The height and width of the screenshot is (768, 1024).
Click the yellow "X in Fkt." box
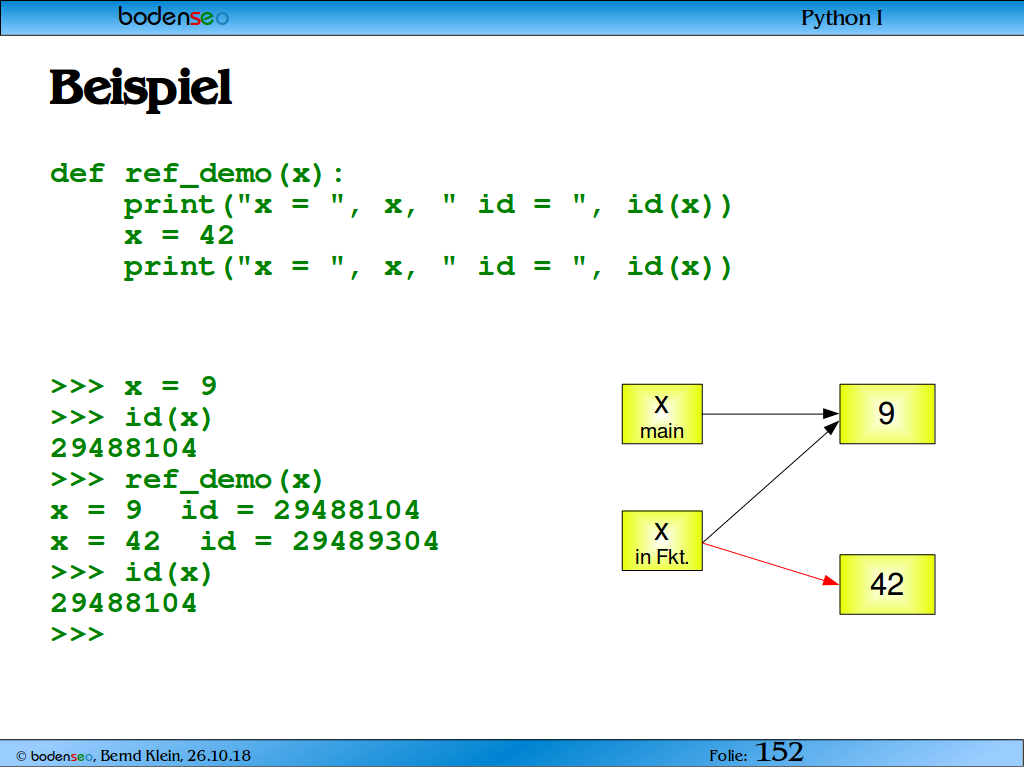662,541
